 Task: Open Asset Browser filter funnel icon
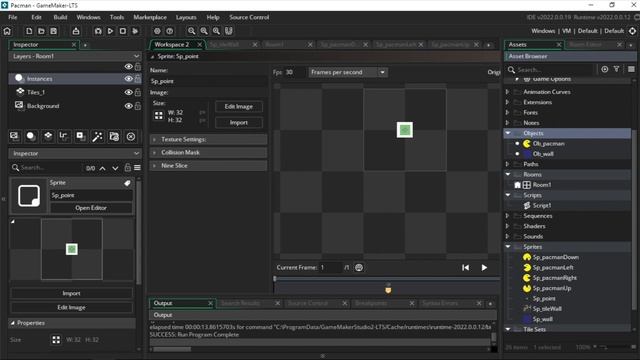point(617,69)
